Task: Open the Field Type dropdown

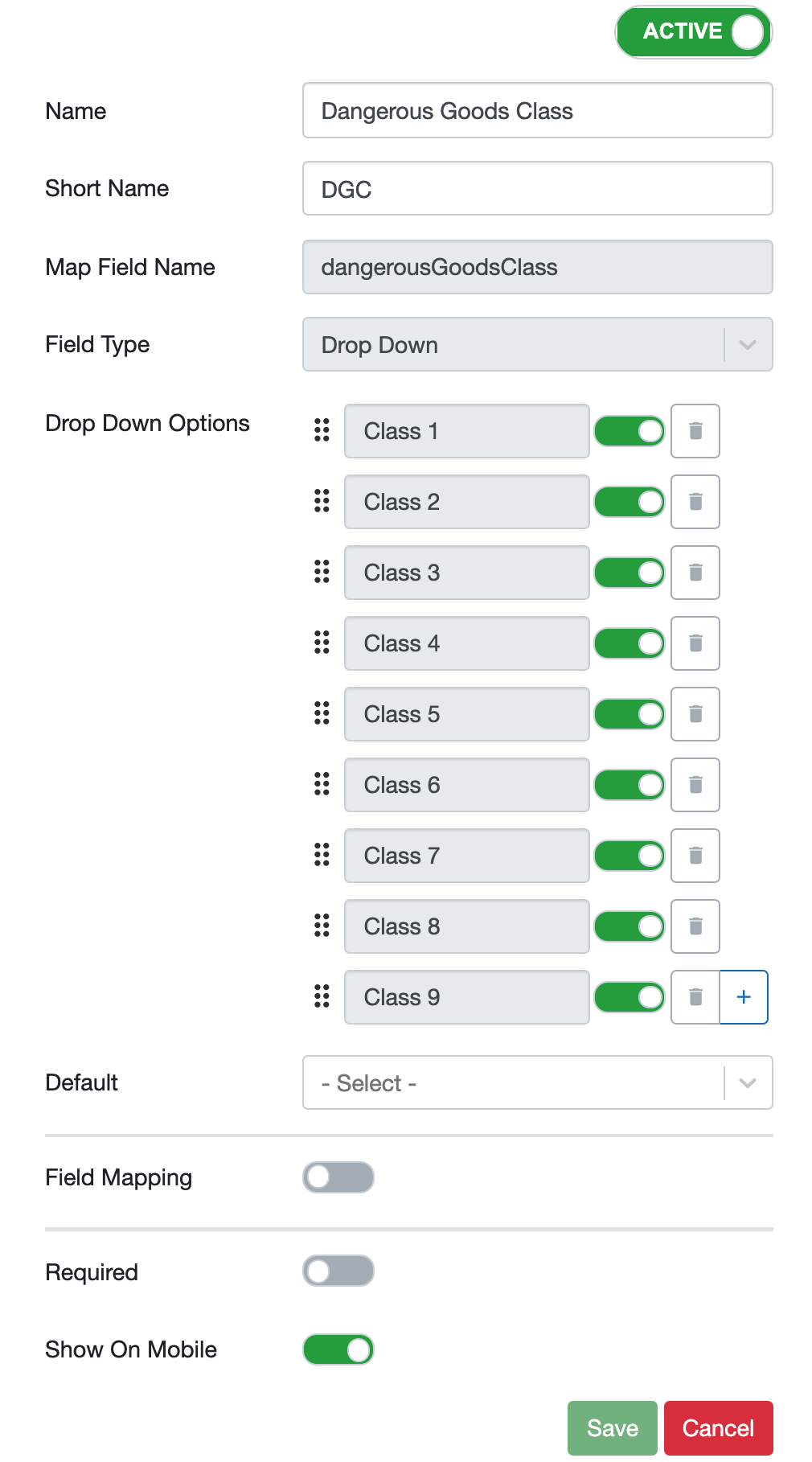Action: 746,344
